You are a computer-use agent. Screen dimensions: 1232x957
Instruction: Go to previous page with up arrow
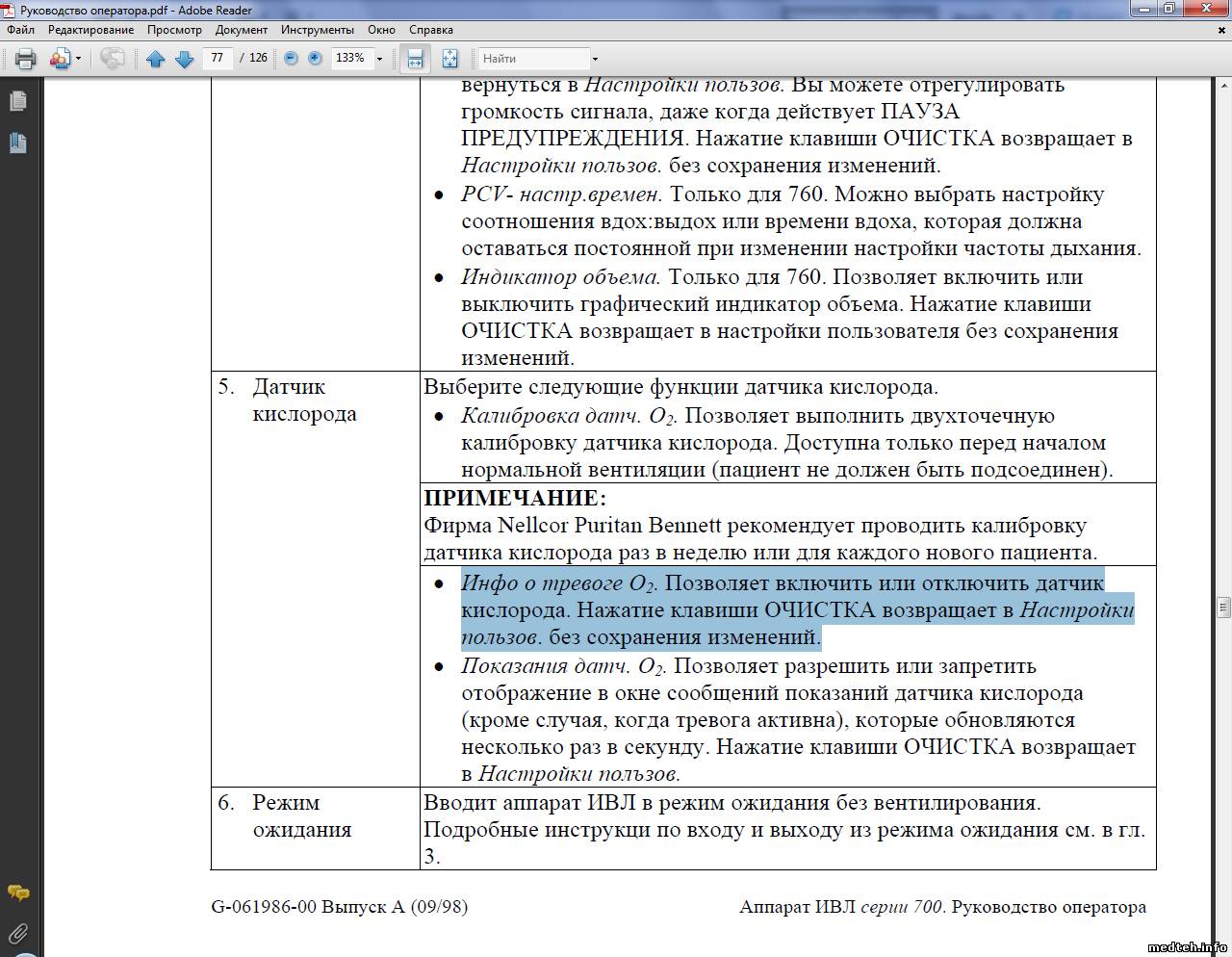tap(155, 59)
